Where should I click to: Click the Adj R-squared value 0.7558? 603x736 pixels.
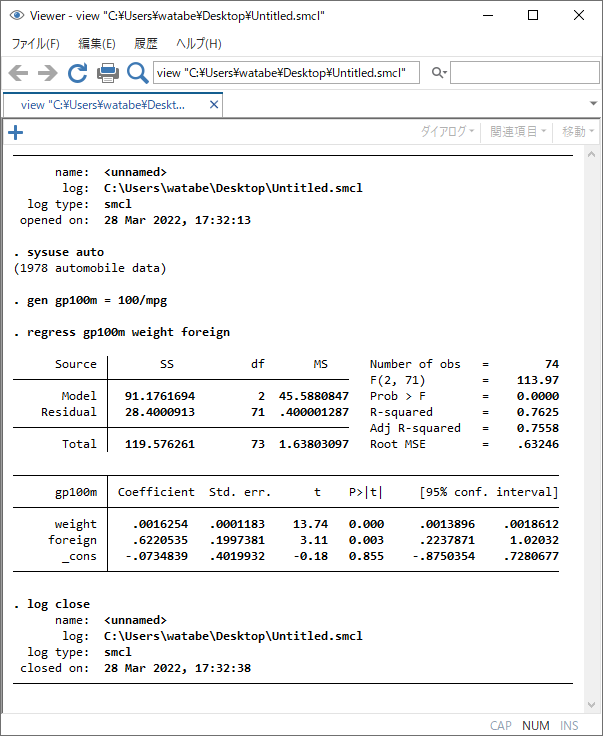coord(538,428)
